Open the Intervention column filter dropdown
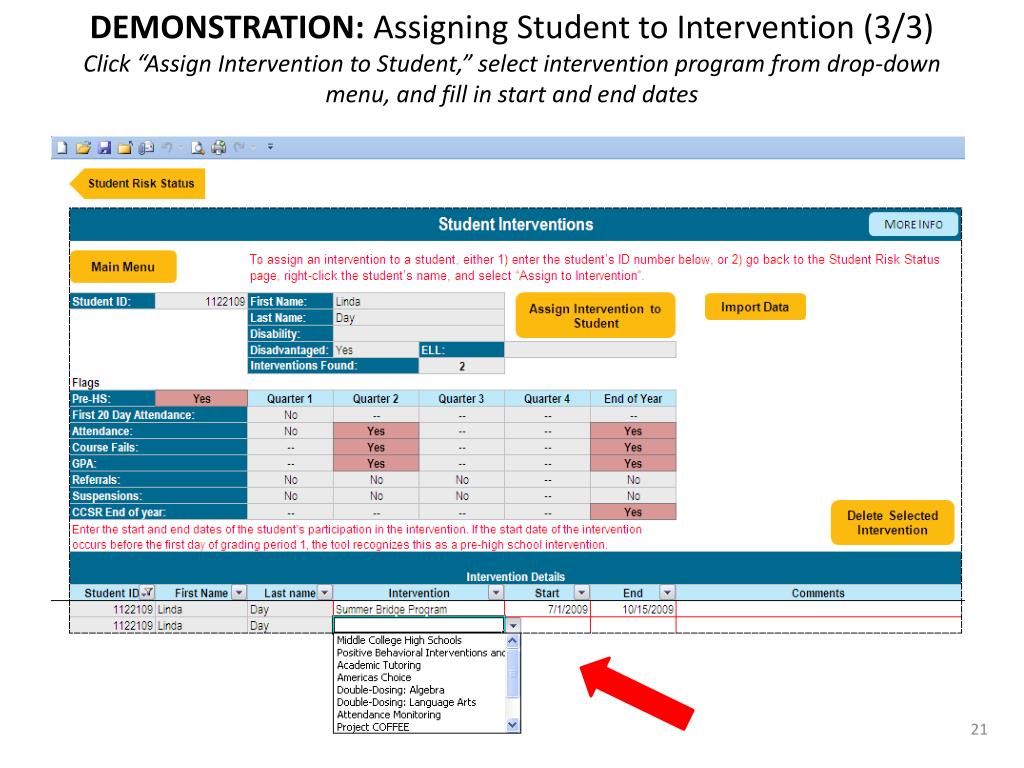Viewport: 1024px width, 768px height. [x=496, y=592]
